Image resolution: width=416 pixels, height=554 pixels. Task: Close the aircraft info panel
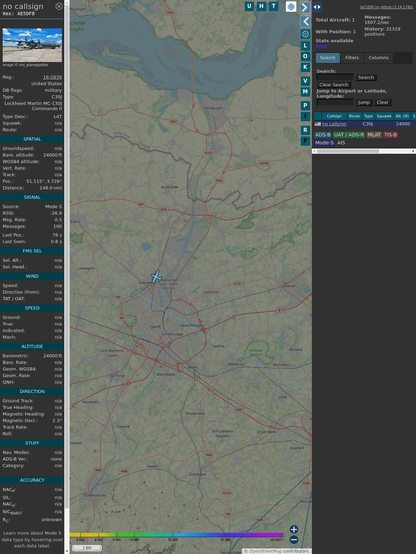tap(59, 6)
